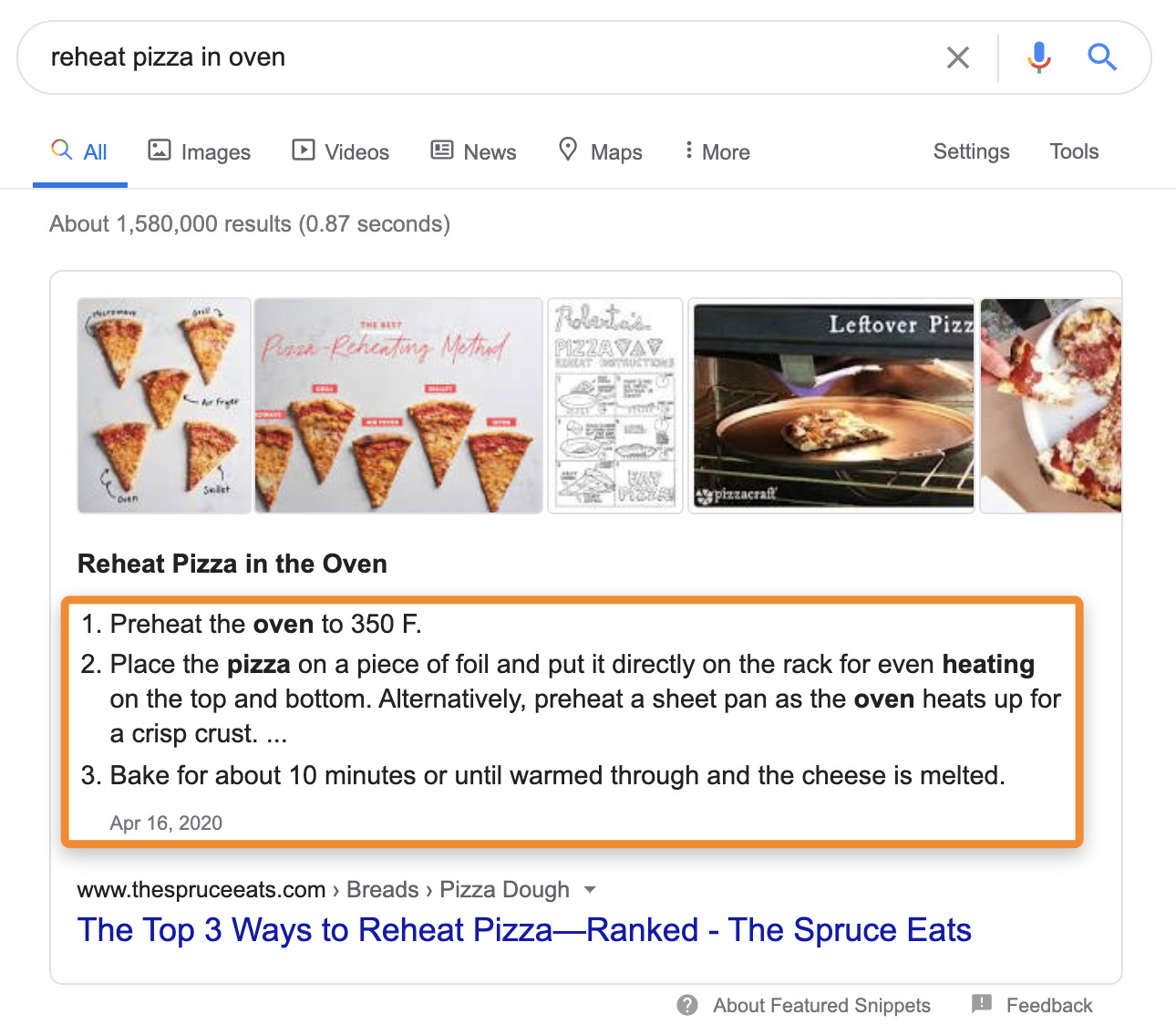Click the Feedback flag icon
The width and height of the screenshot is (1176, 1025).
[x=982, y=1004]
